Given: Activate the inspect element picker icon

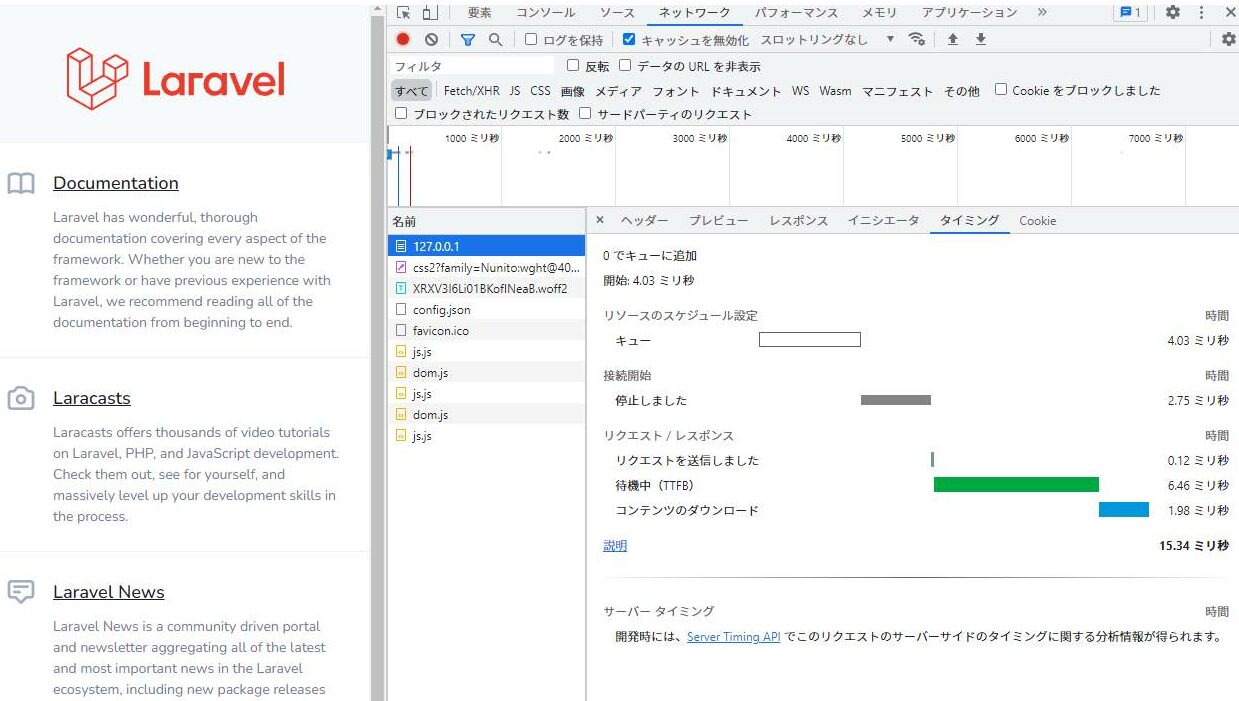Looking at the screenshot, I should coord(404,13).
